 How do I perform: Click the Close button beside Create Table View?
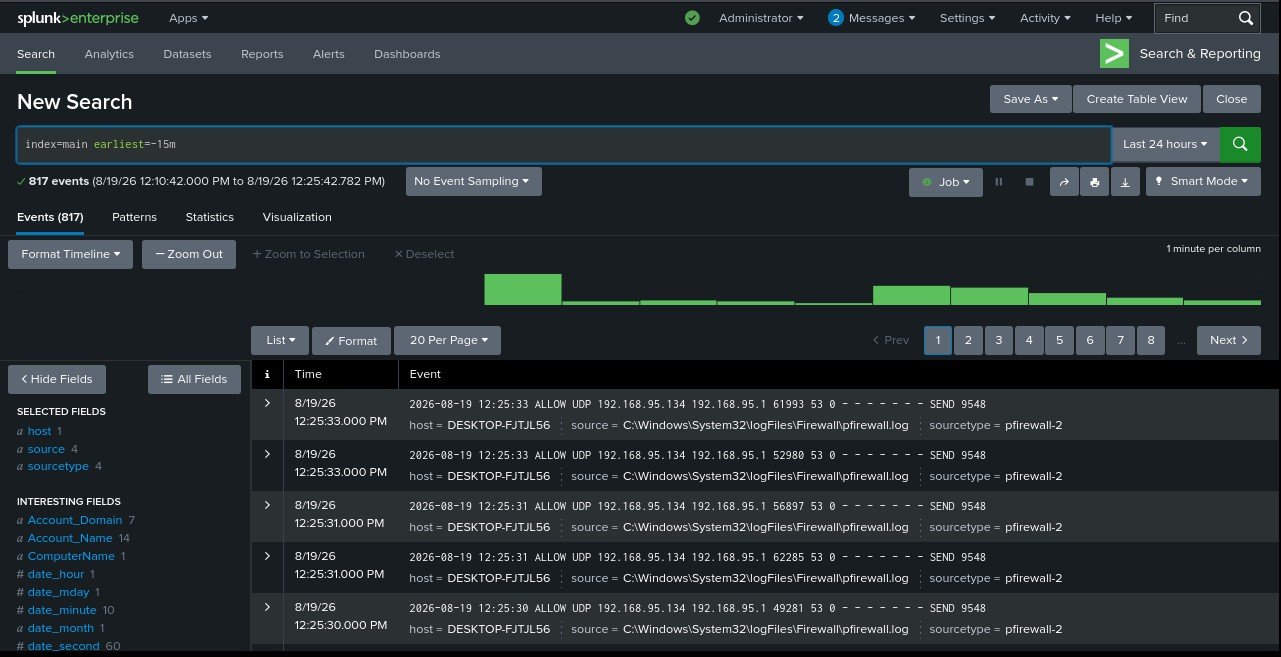coord(1232,99)
